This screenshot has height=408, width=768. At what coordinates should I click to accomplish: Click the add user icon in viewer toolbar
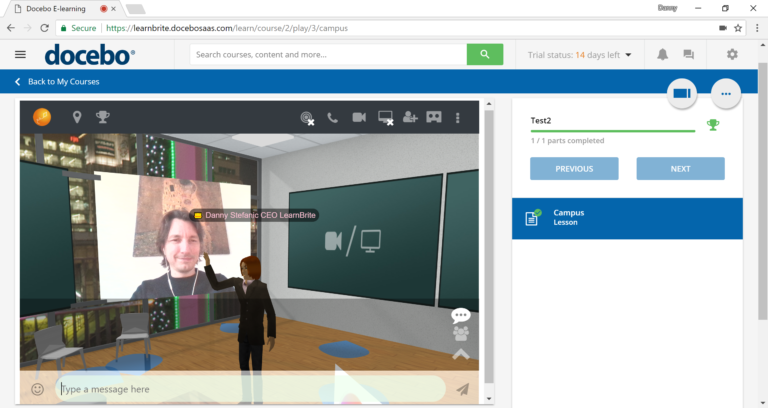(x=410, y=118)
